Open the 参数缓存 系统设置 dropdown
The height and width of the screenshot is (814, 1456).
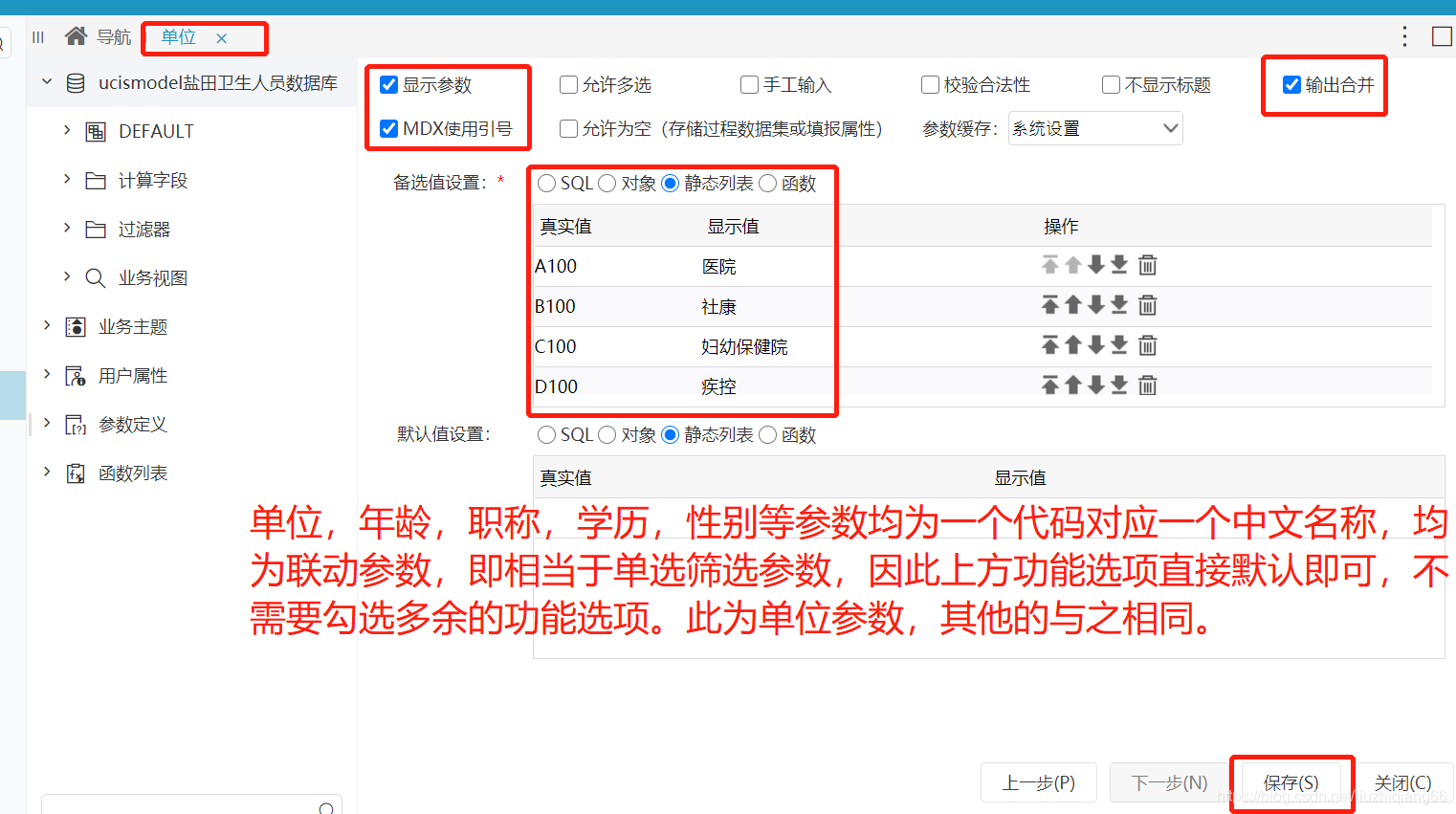click(x=1095, y=128)
